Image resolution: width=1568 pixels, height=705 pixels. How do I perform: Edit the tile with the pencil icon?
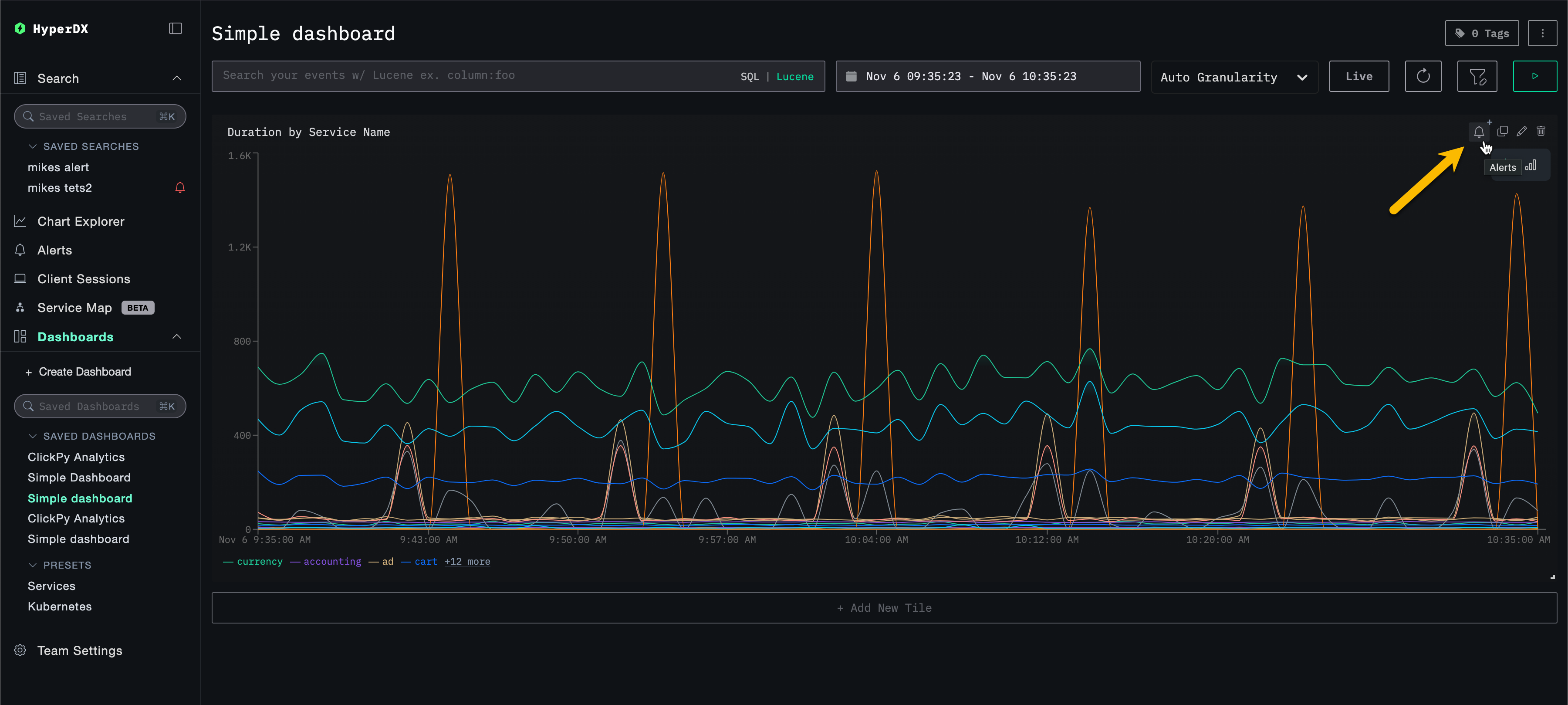click(x=1521, y=132)
